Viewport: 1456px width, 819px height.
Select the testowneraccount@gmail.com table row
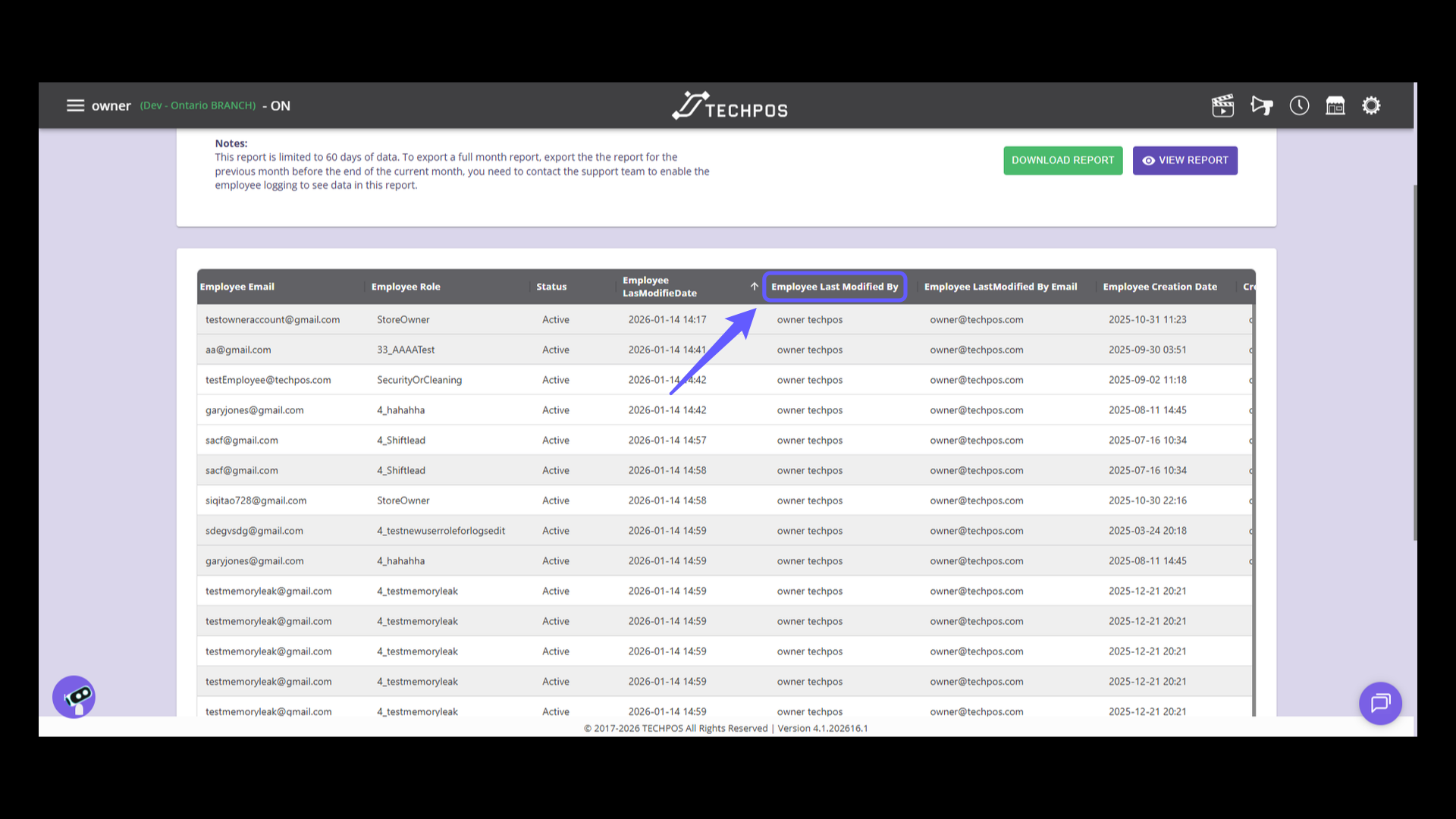(x=272, y=319)
